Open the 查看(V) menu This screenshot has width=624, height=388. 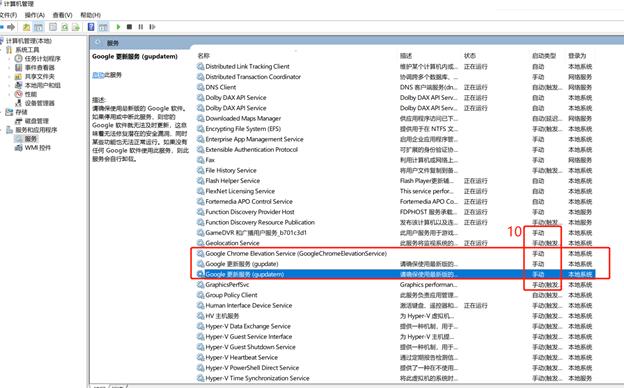(62, 15)
